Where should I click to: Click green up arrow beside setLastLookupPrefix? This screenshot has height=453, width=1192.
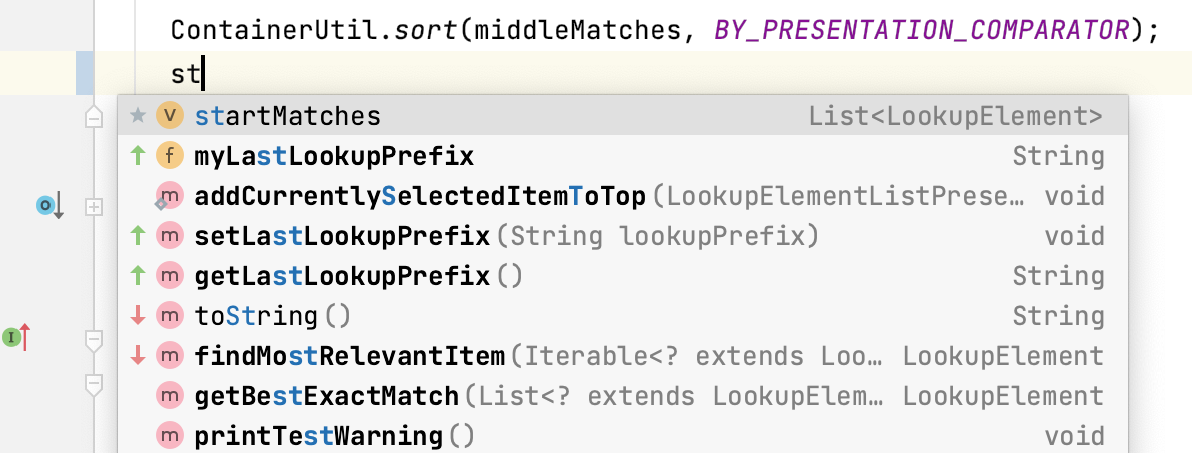(138, 236)
